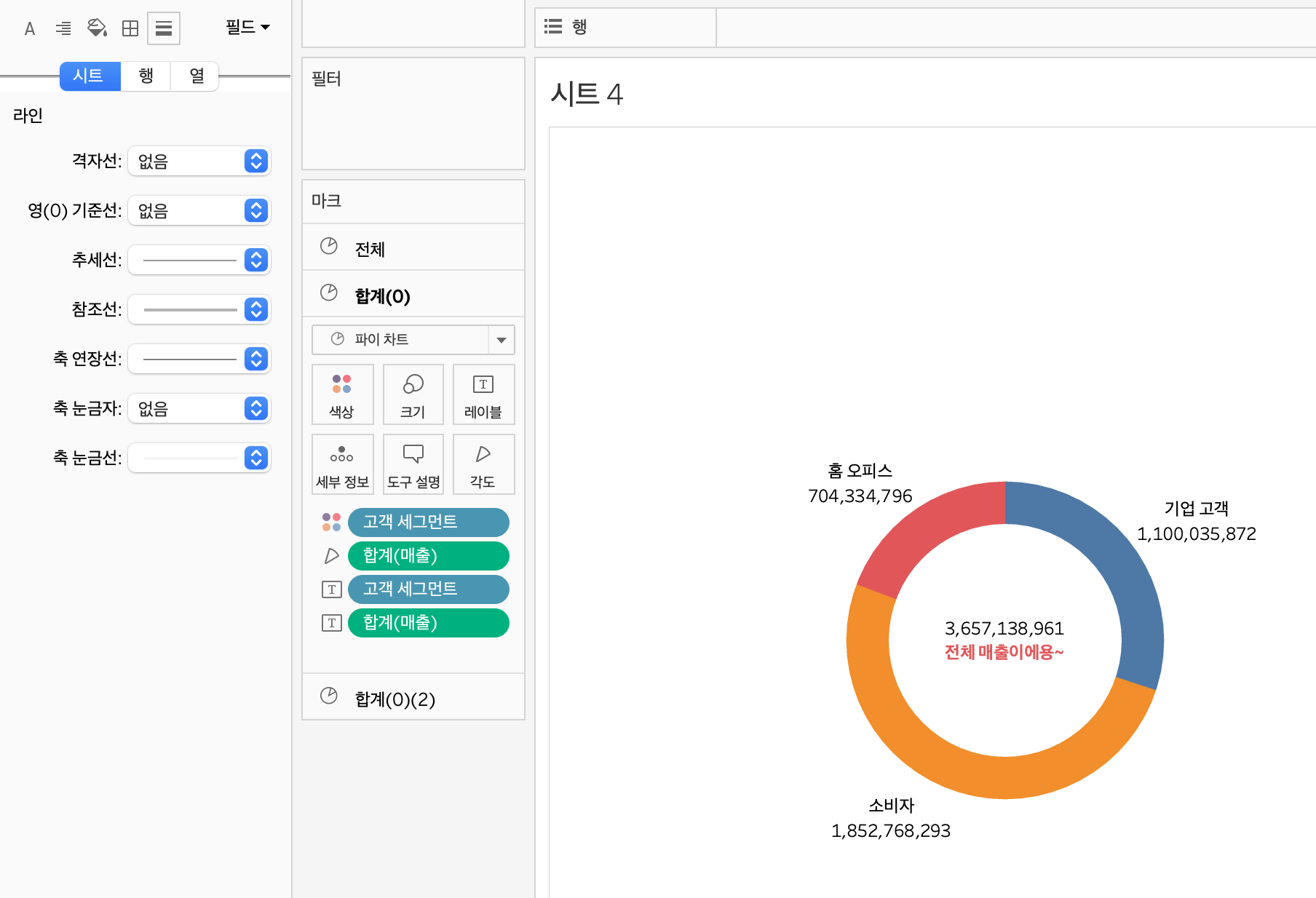This screenshot has height=898, width=1316.
Task: Click angle icon beside 합계(매출) pill
Action: click(331, 556)
